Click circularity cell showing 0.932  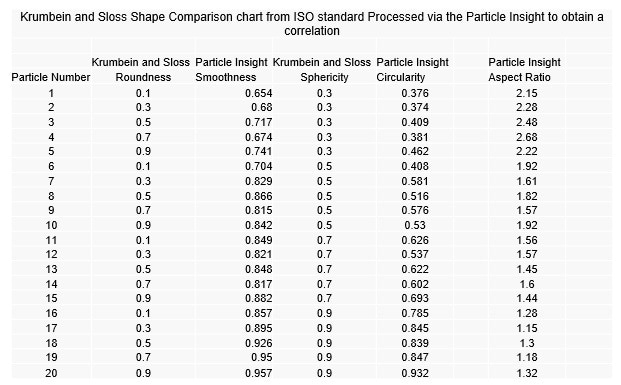pyautogui.click(x=415, y=373)
